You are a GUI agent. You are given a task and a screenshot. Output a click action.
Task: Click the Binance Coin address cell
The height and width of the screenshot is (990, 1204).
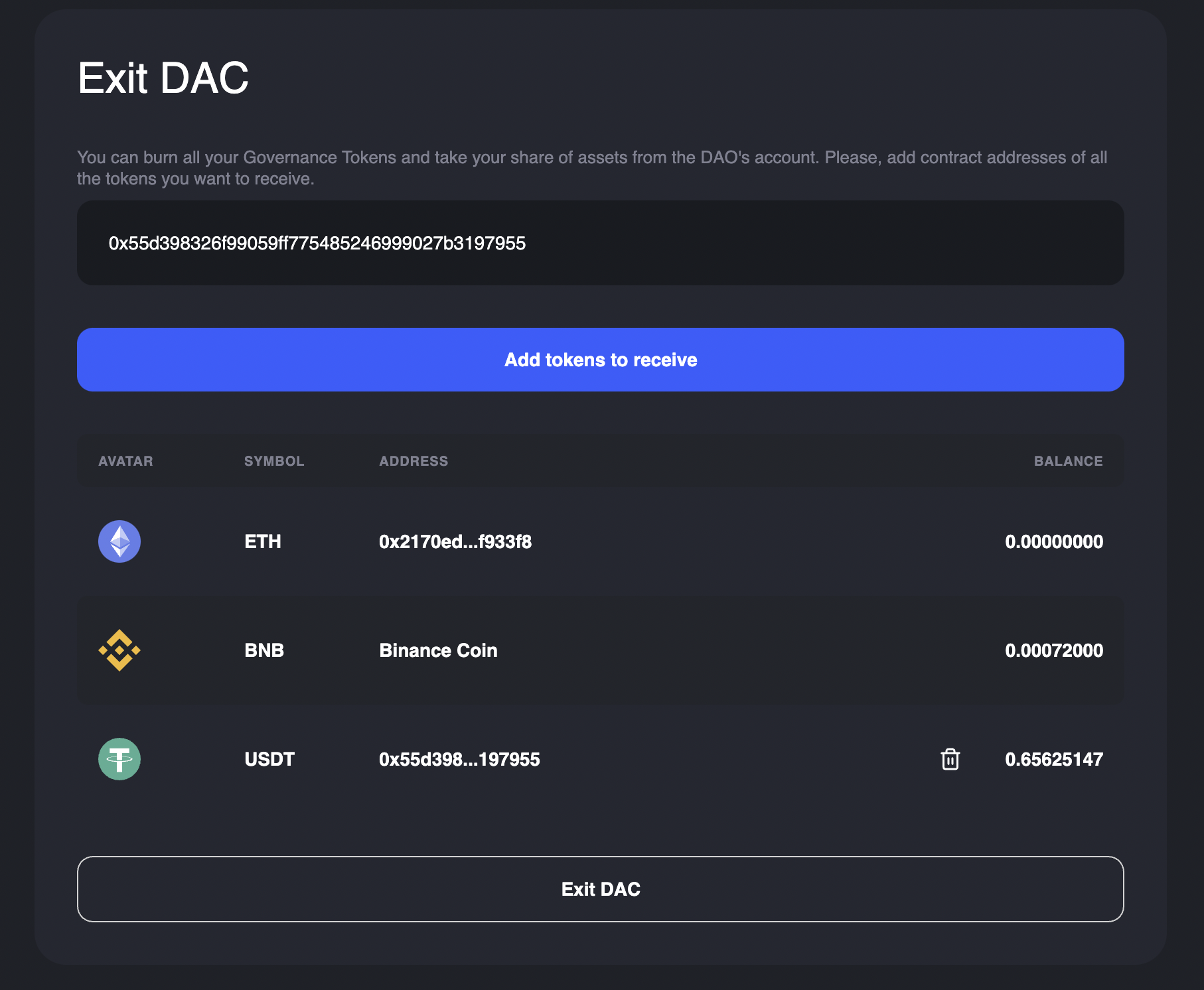click(438, 650)
